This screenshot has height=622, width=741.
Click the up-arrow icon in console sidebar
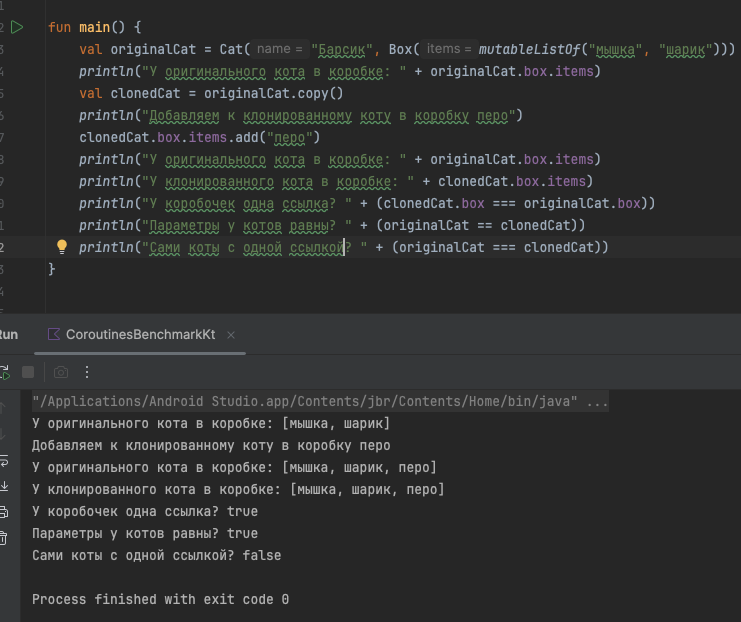(x=3, y=407)
